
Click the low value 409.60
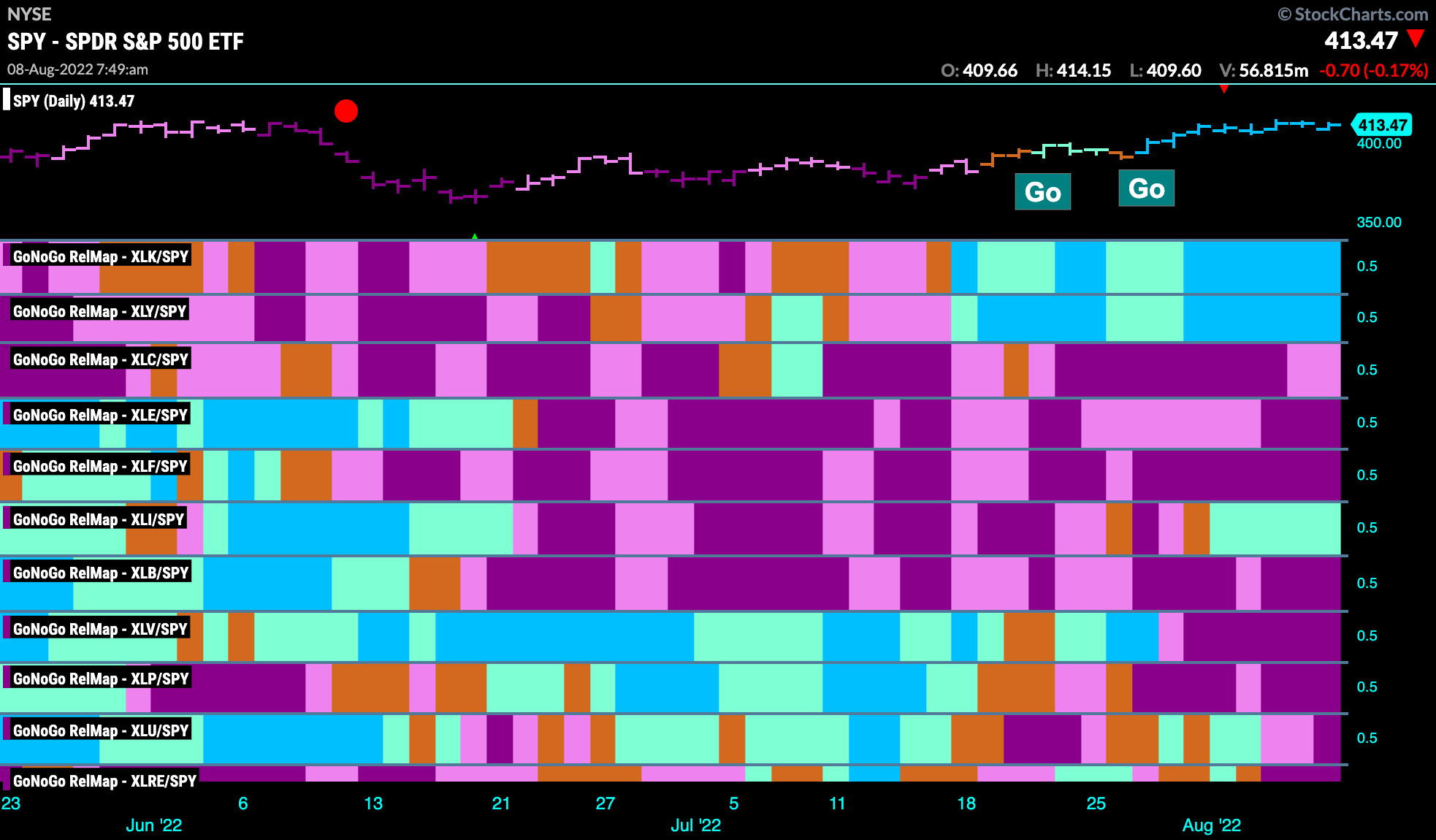coord(1174,70)
